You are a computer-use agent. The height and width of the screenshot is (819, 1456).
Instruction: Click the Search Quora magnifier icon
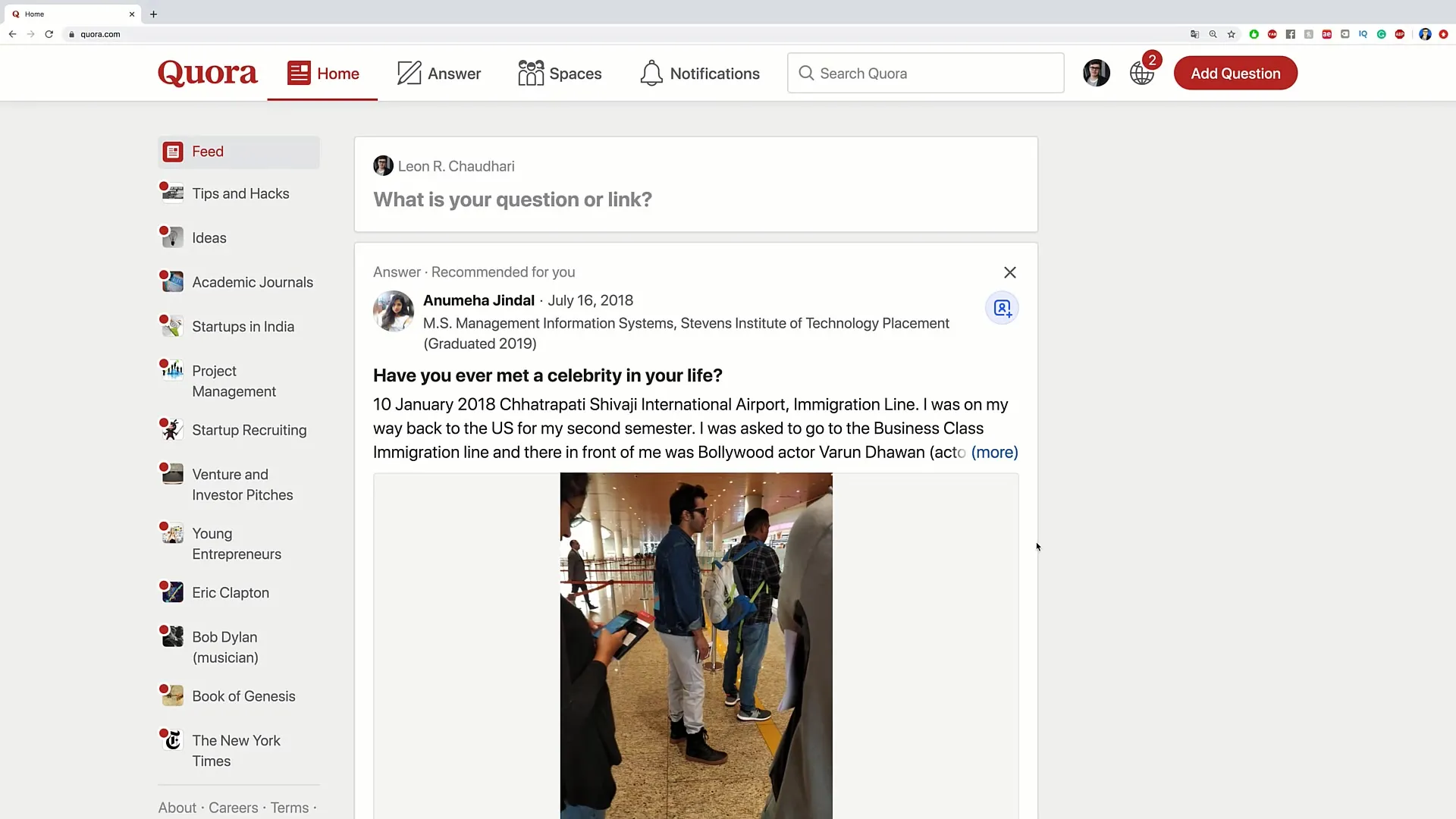[806, 73]
